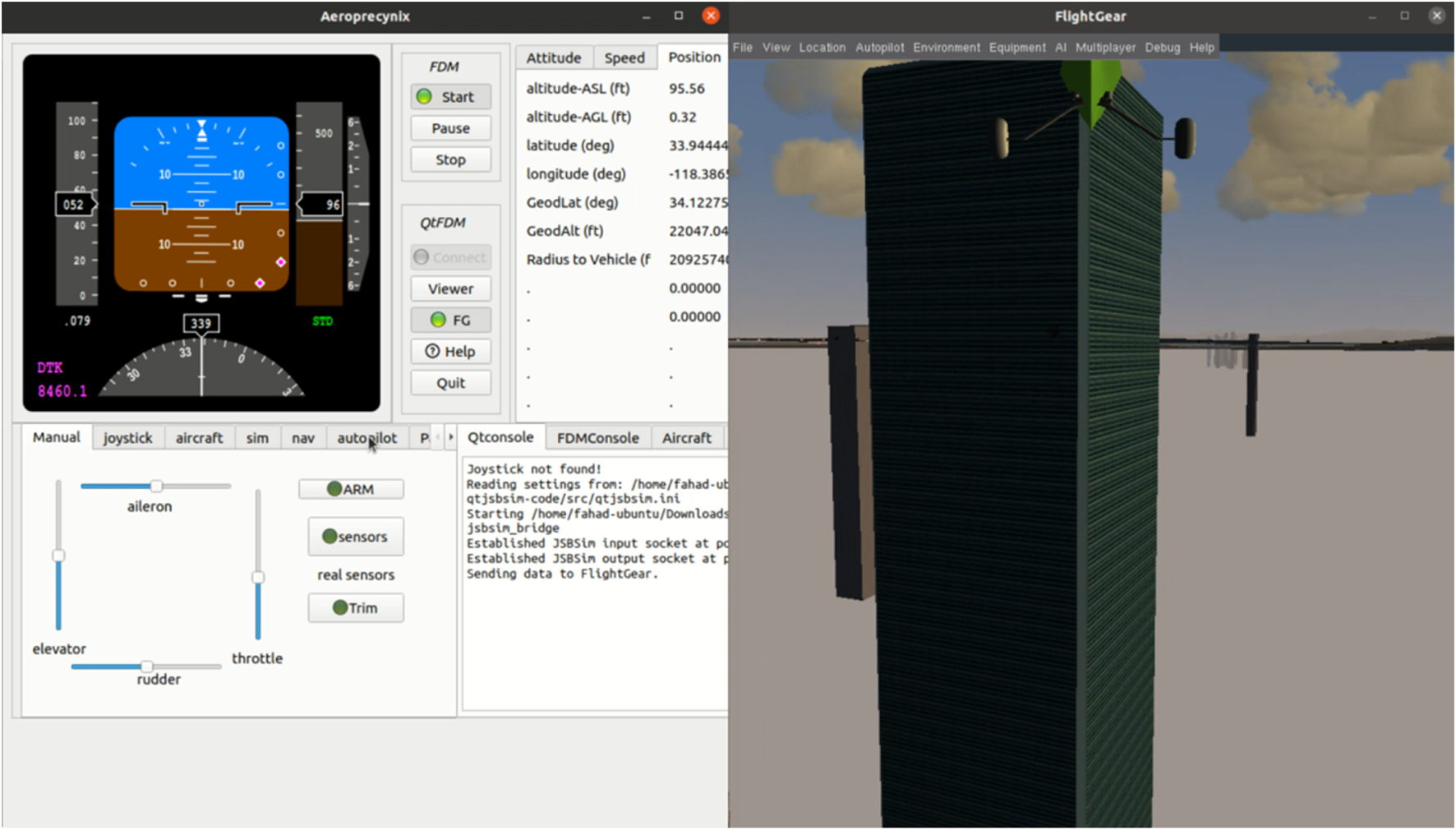Open the Viewer in QtFDM panel

pos(450,288)
